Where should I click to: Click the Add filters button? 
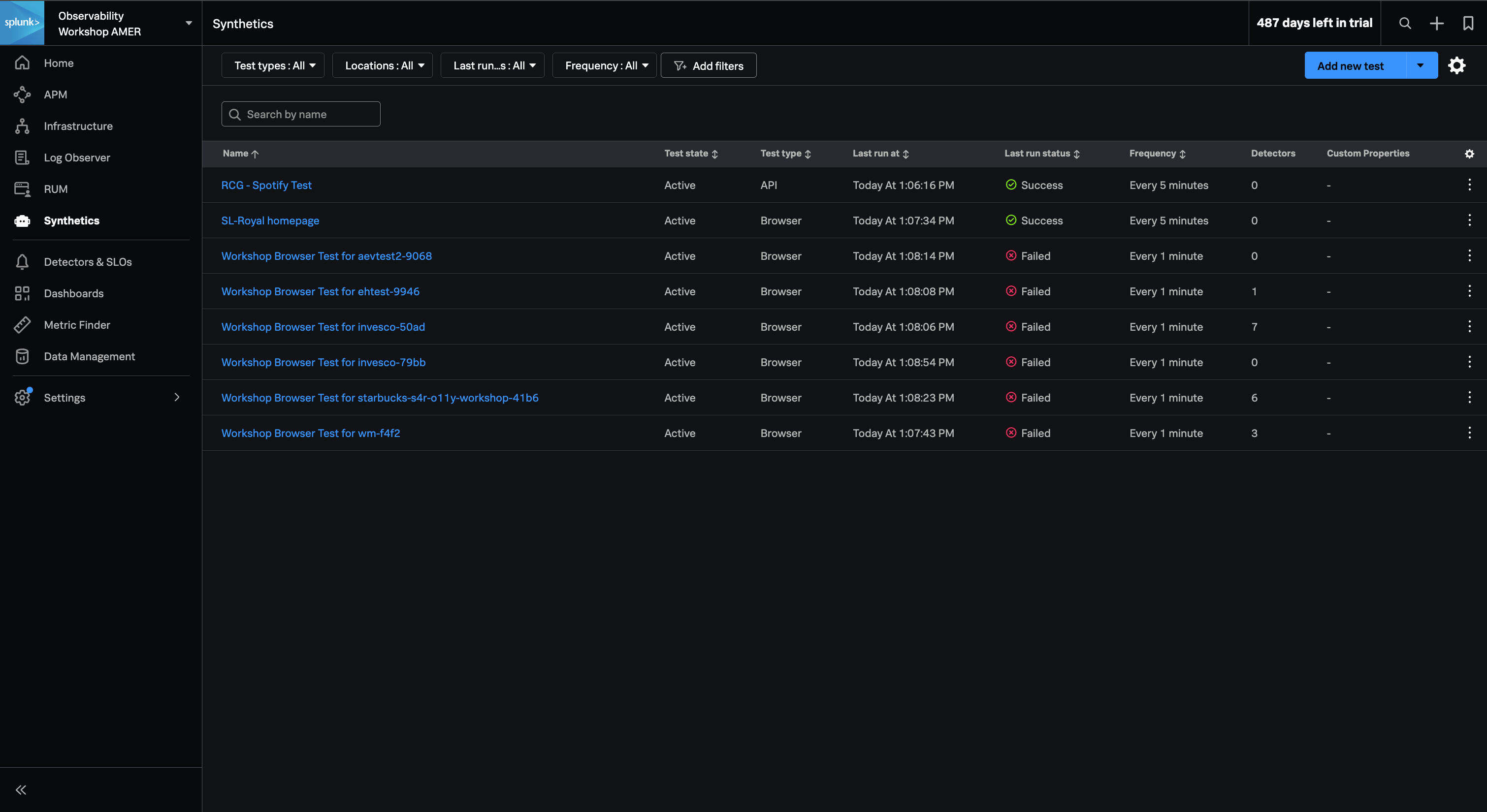pos(708,66)
